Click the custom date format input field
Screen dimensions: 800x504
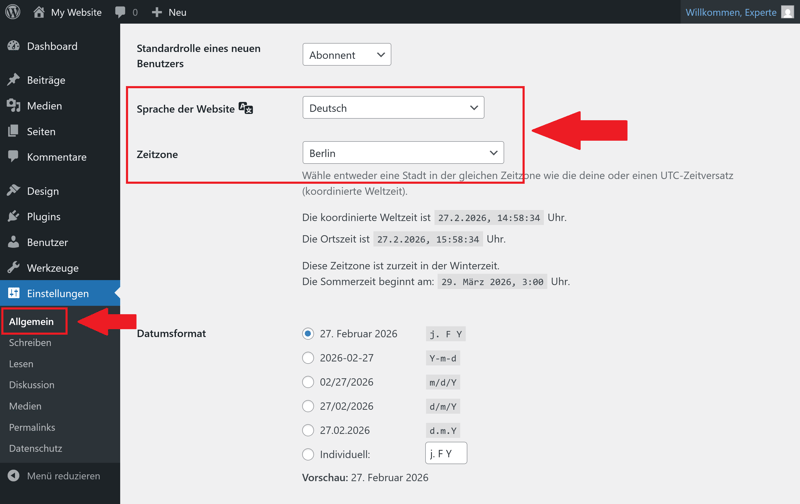446,453
